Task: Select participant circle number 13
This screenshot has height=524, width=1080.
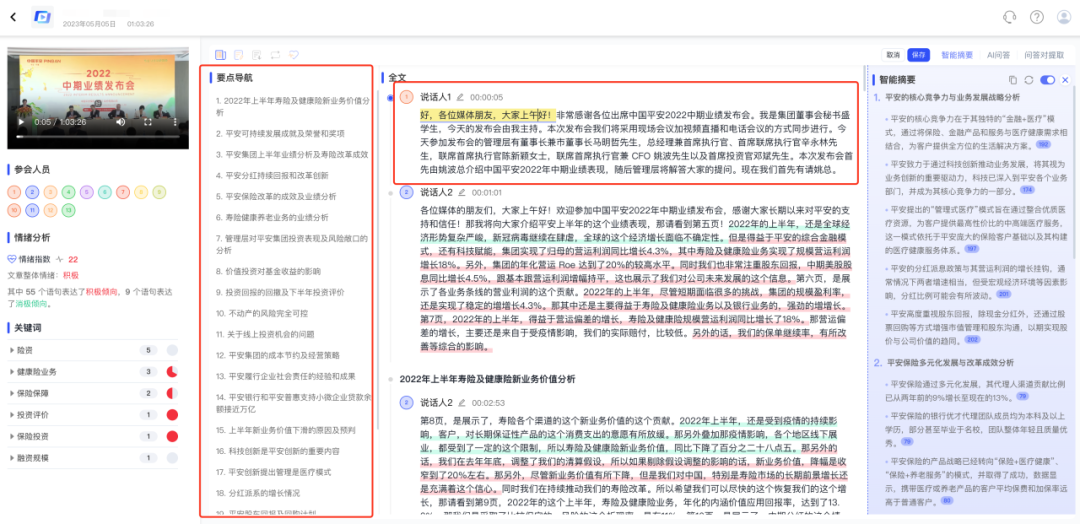Action: tap(68, 210)
